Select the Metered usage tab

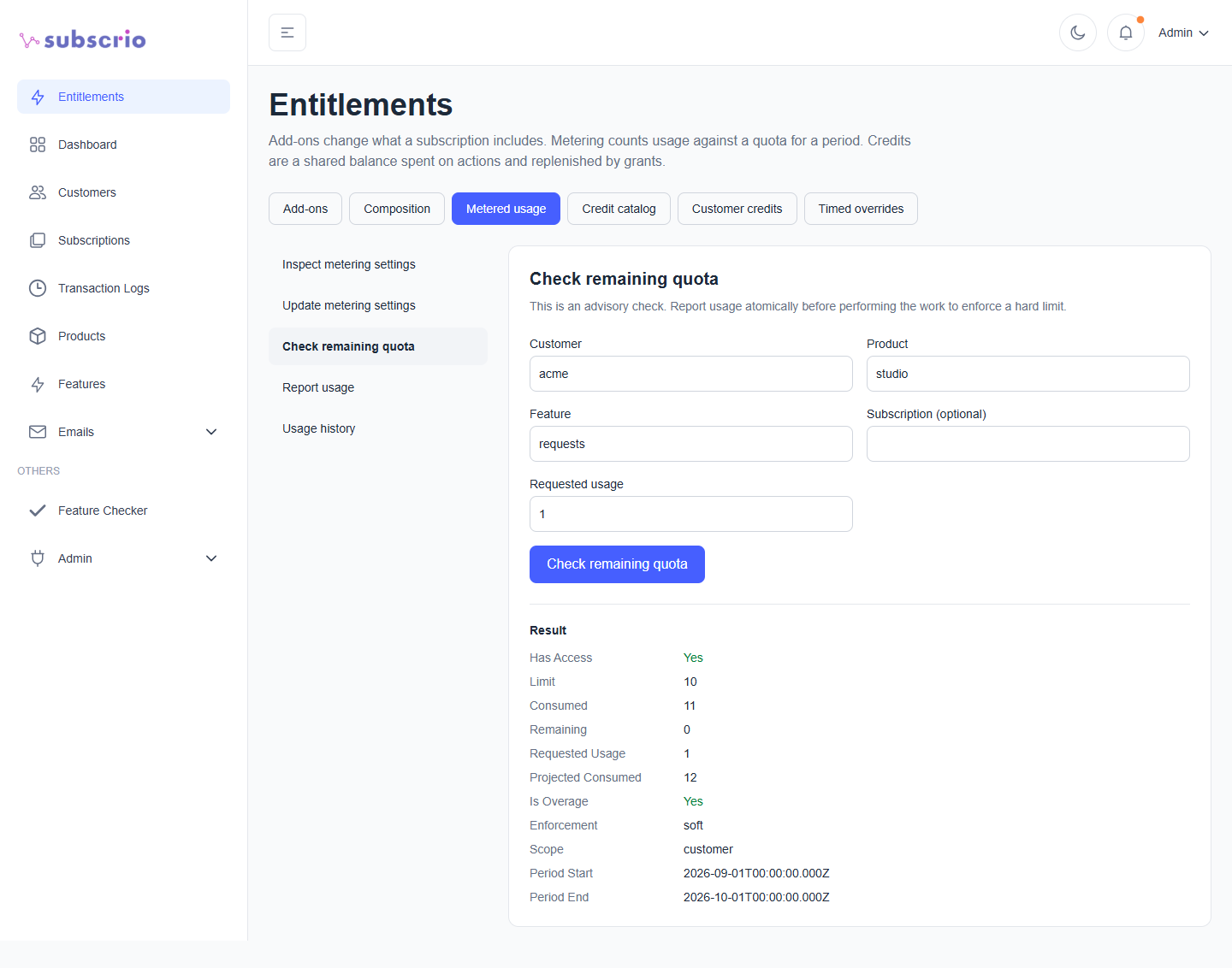point(506,209)
